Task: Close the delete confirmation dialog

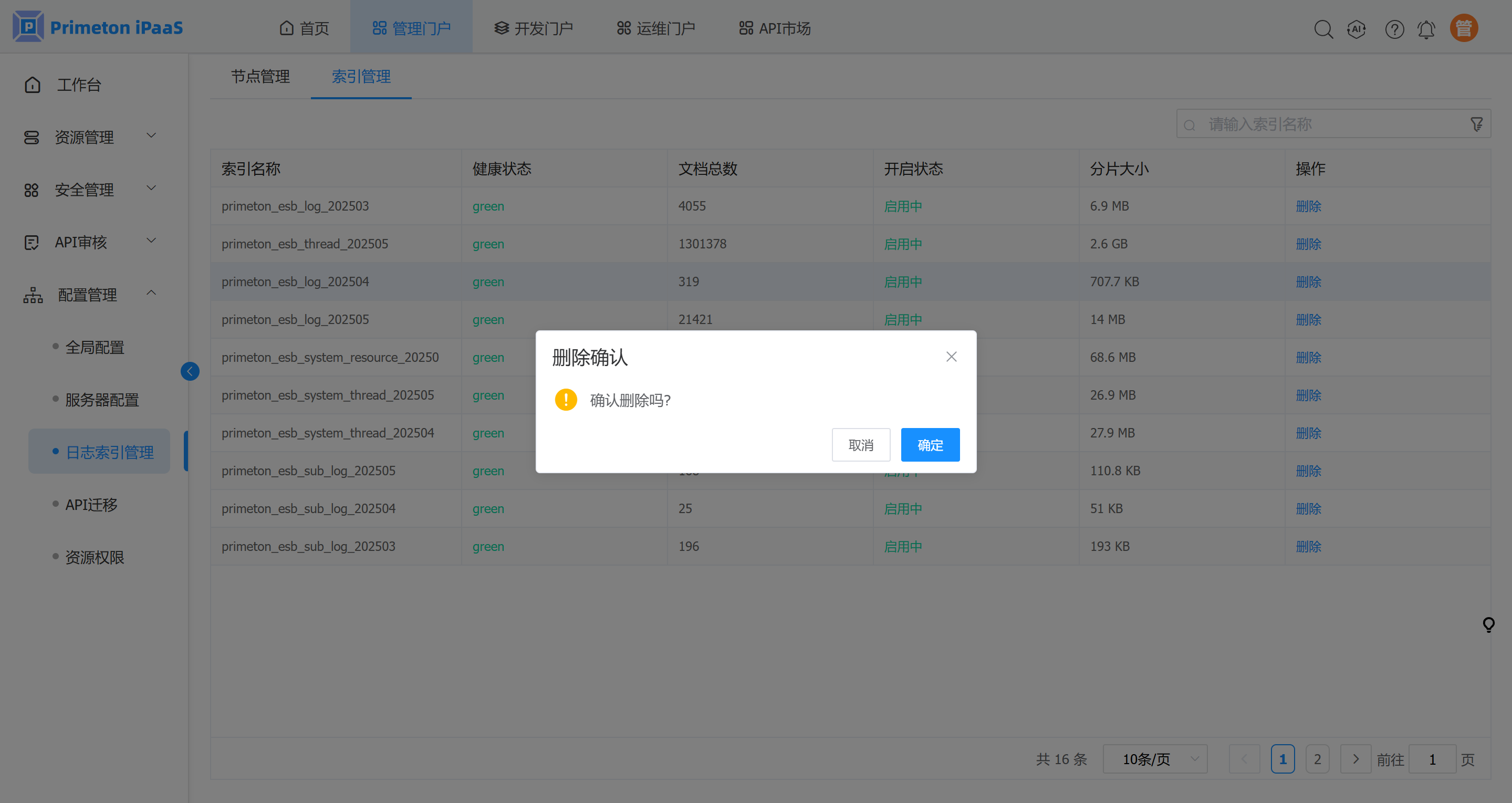Action: pyautogui.click(x=952, y=357)
